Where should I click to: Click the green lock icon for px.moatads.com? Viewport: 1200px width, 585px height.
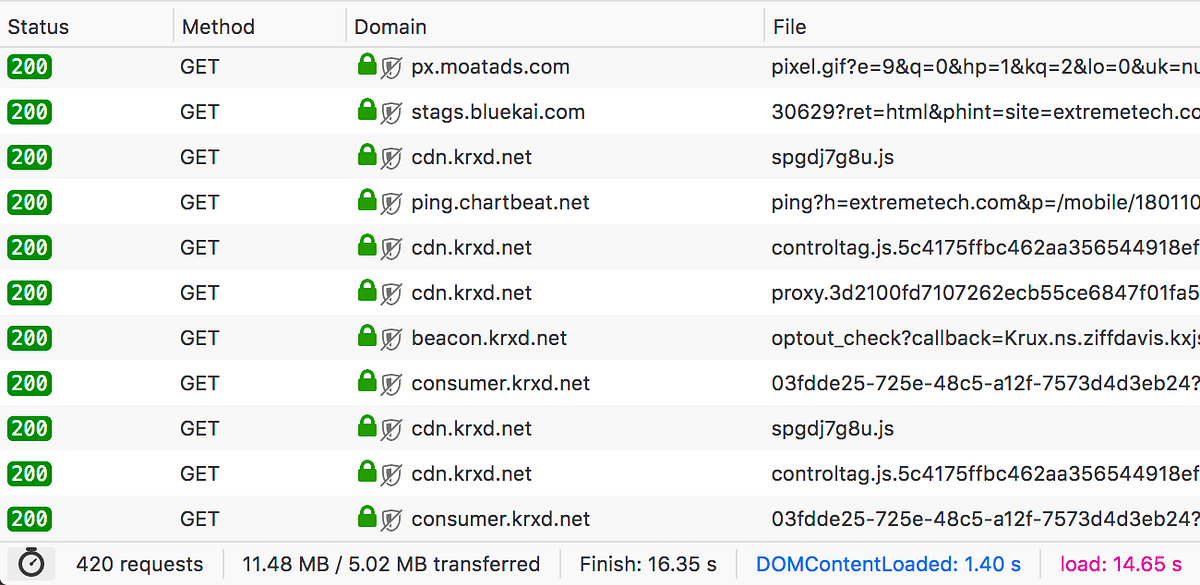[367, 66]
